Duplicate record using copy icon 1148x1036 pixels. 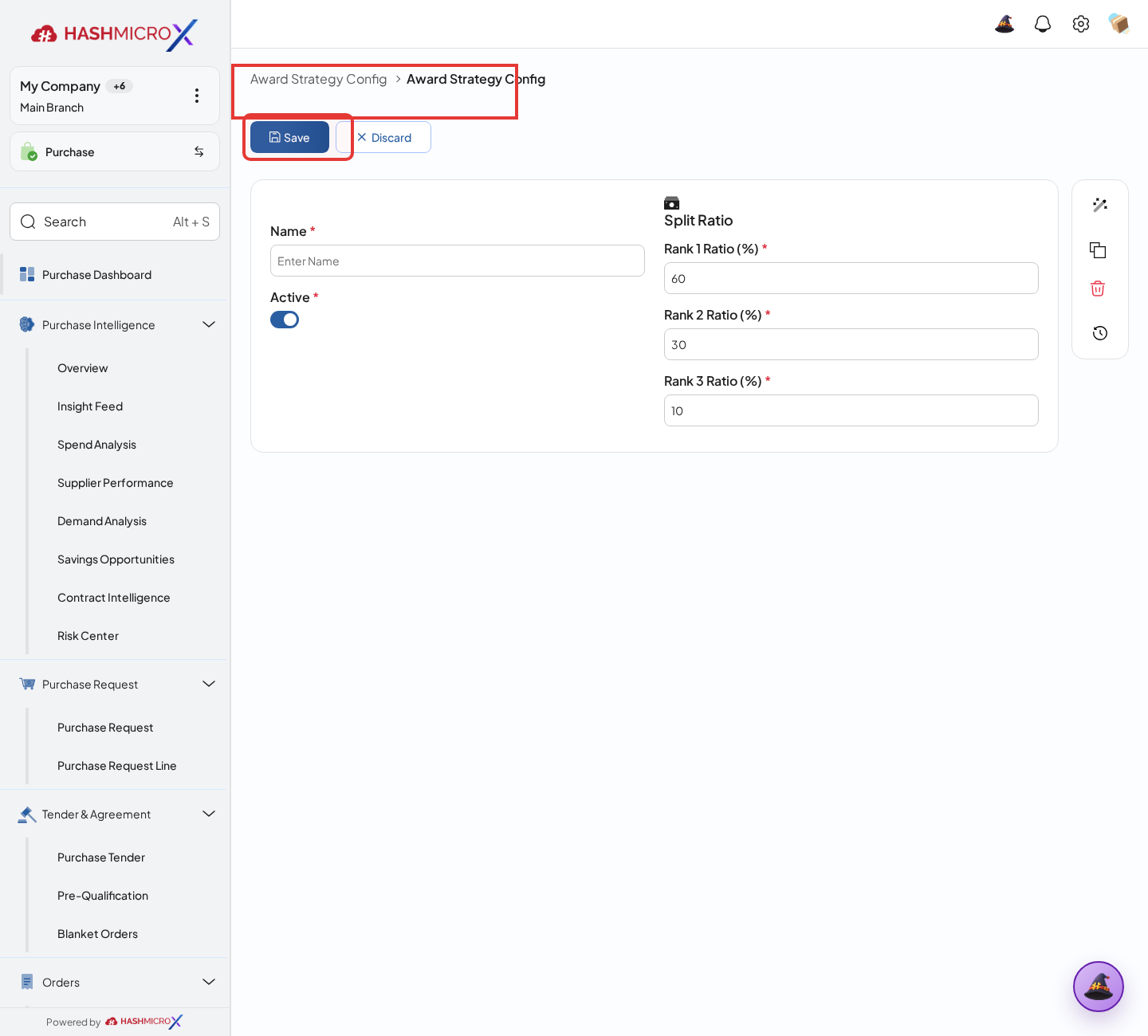[x=1098, y=250]
